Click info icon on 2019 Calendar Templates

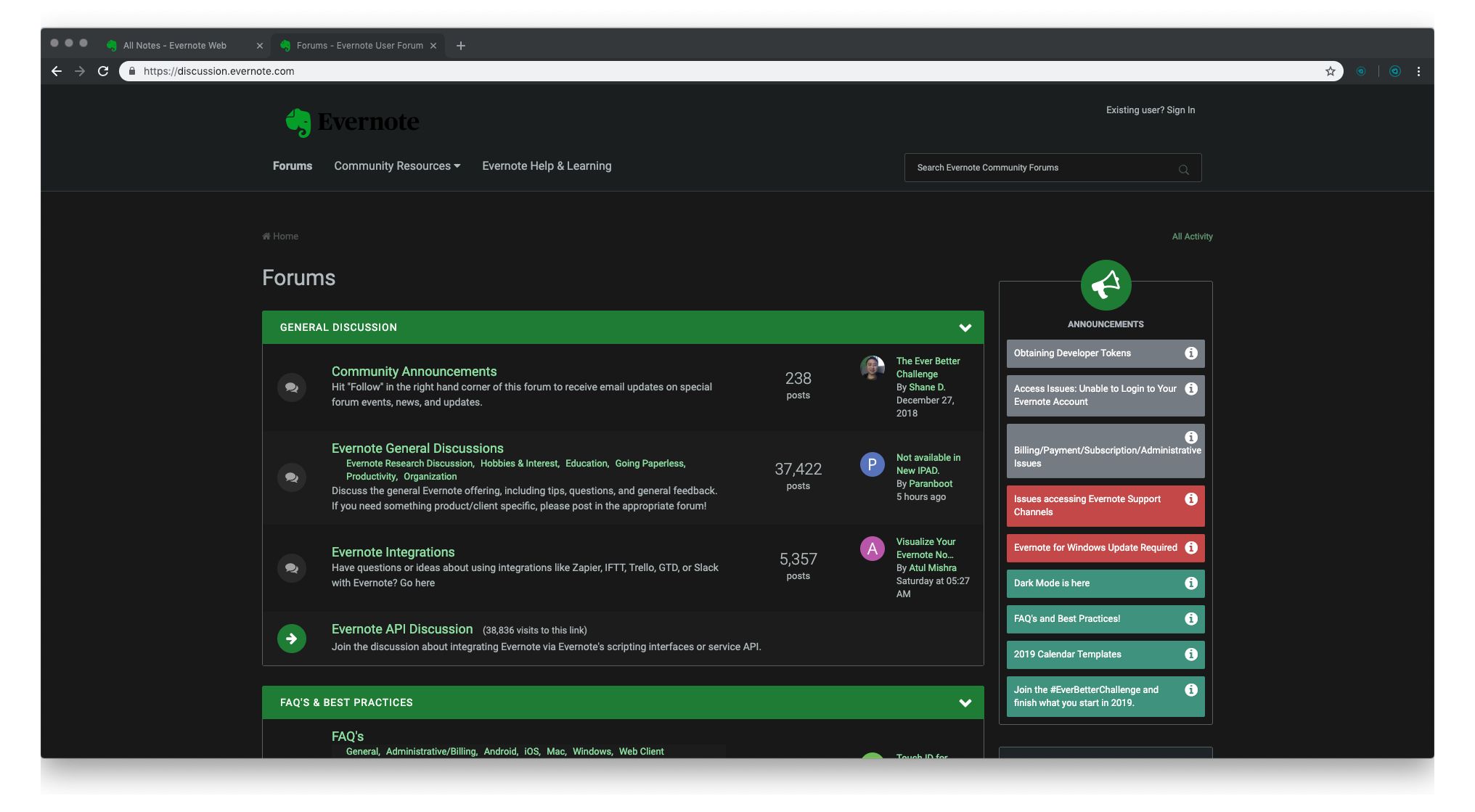point(1191,655)
